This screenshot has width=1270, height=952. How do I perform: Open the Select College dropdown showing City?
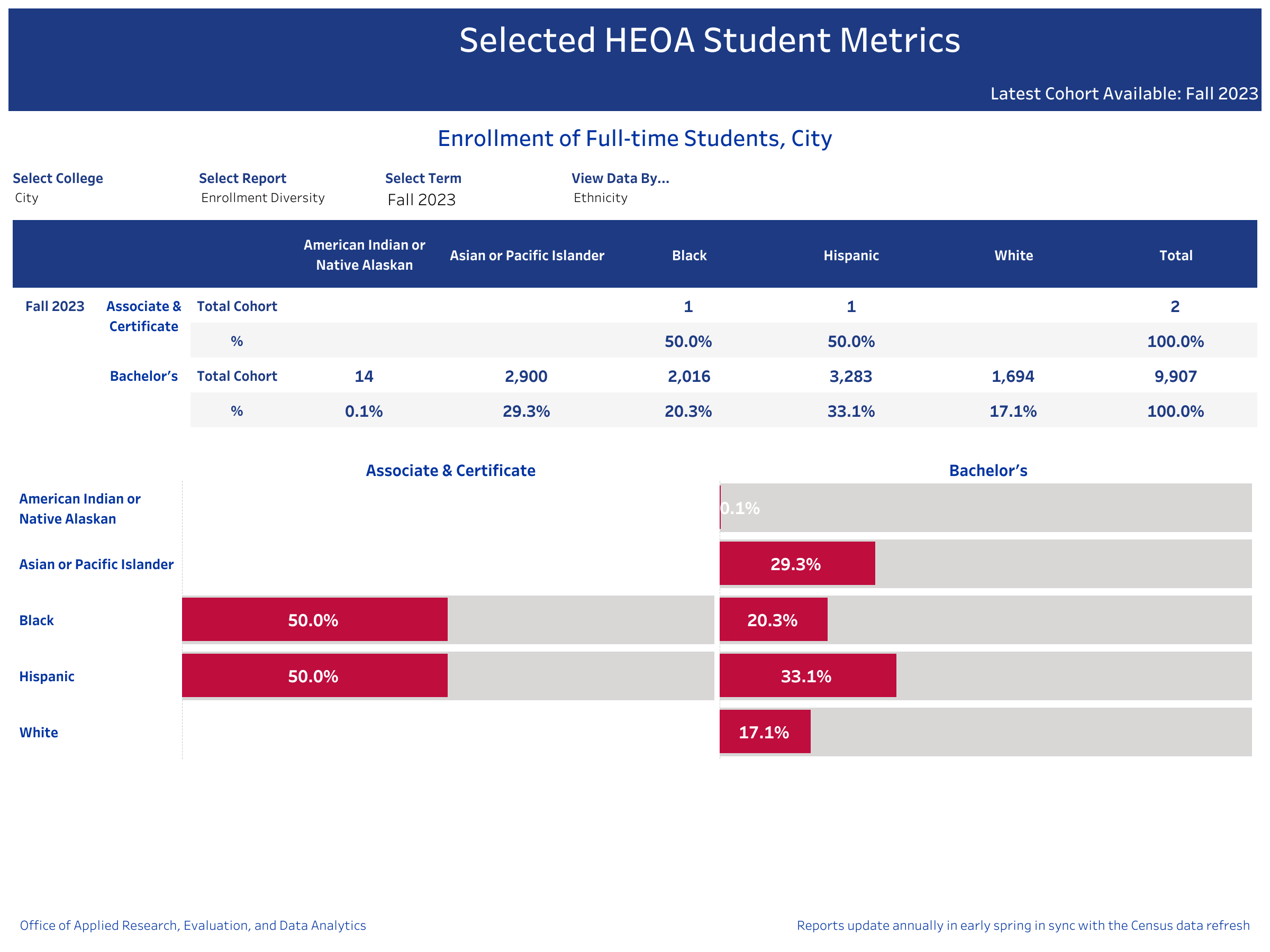[x=26, y=198]
